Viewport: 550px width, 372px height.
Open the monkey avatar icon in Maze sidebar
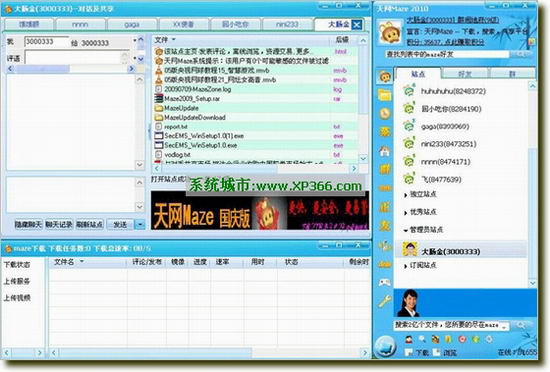click(x=385, y=76)
